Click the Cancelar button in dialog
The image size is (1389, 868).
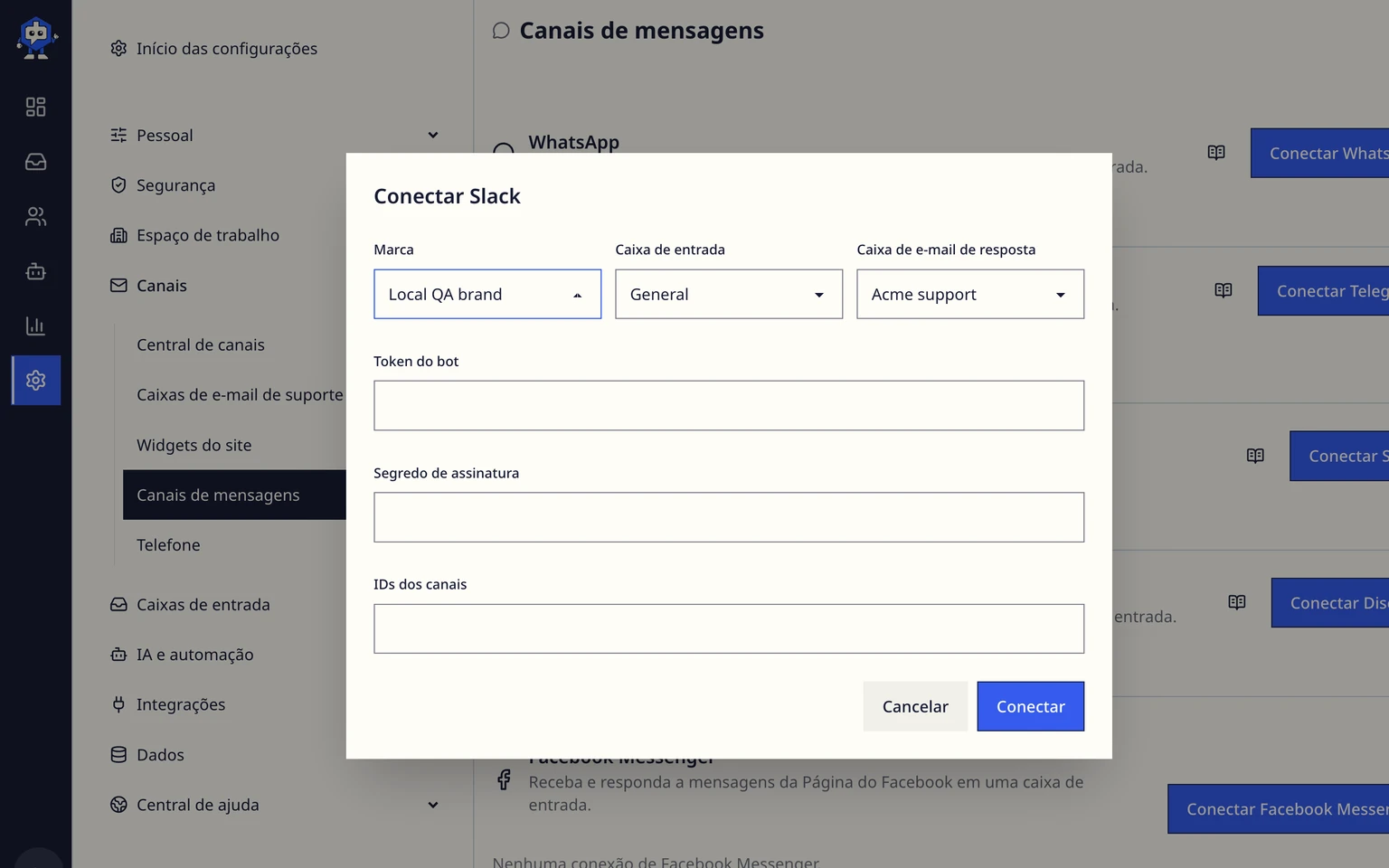point(915,706)
